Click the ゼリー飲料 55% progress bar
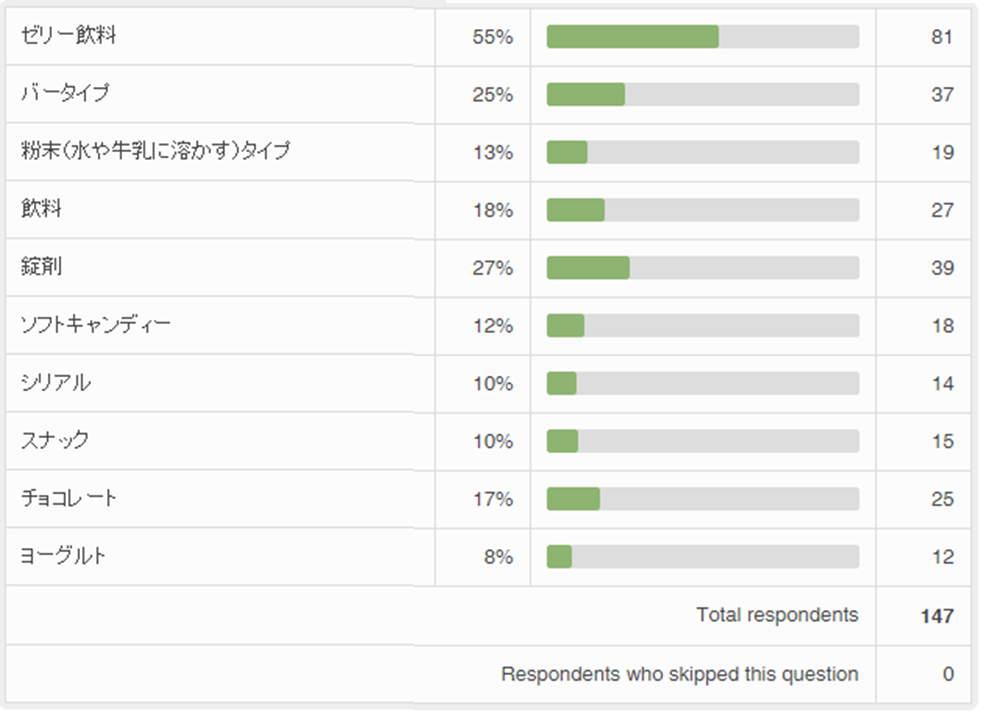The height and width of the screenshot is (712, 983). [x=702, y=37]
